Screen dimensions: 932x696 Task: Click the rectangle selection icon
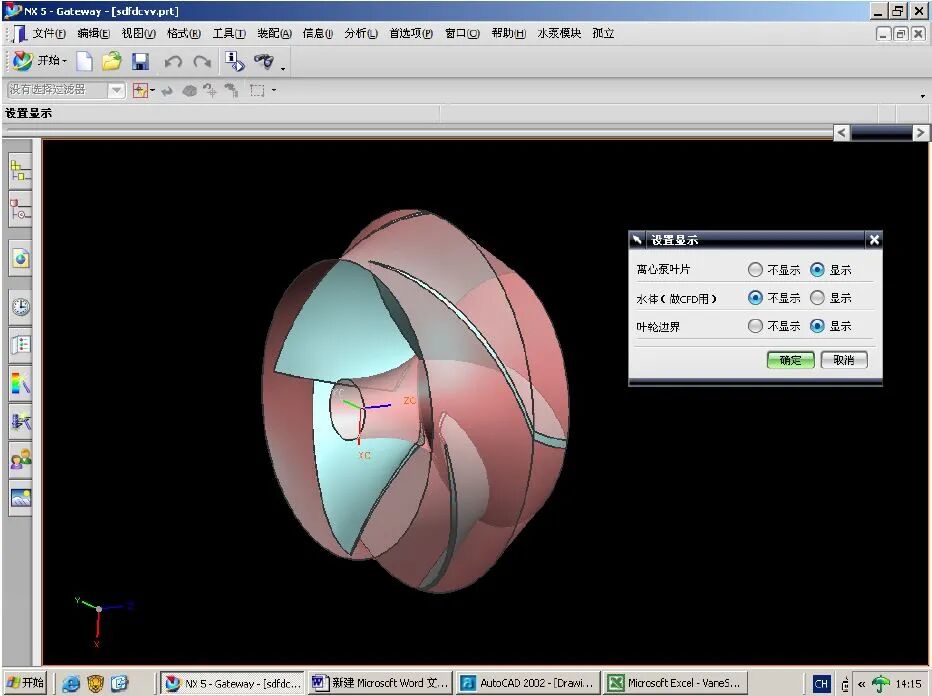coord(257,90)
